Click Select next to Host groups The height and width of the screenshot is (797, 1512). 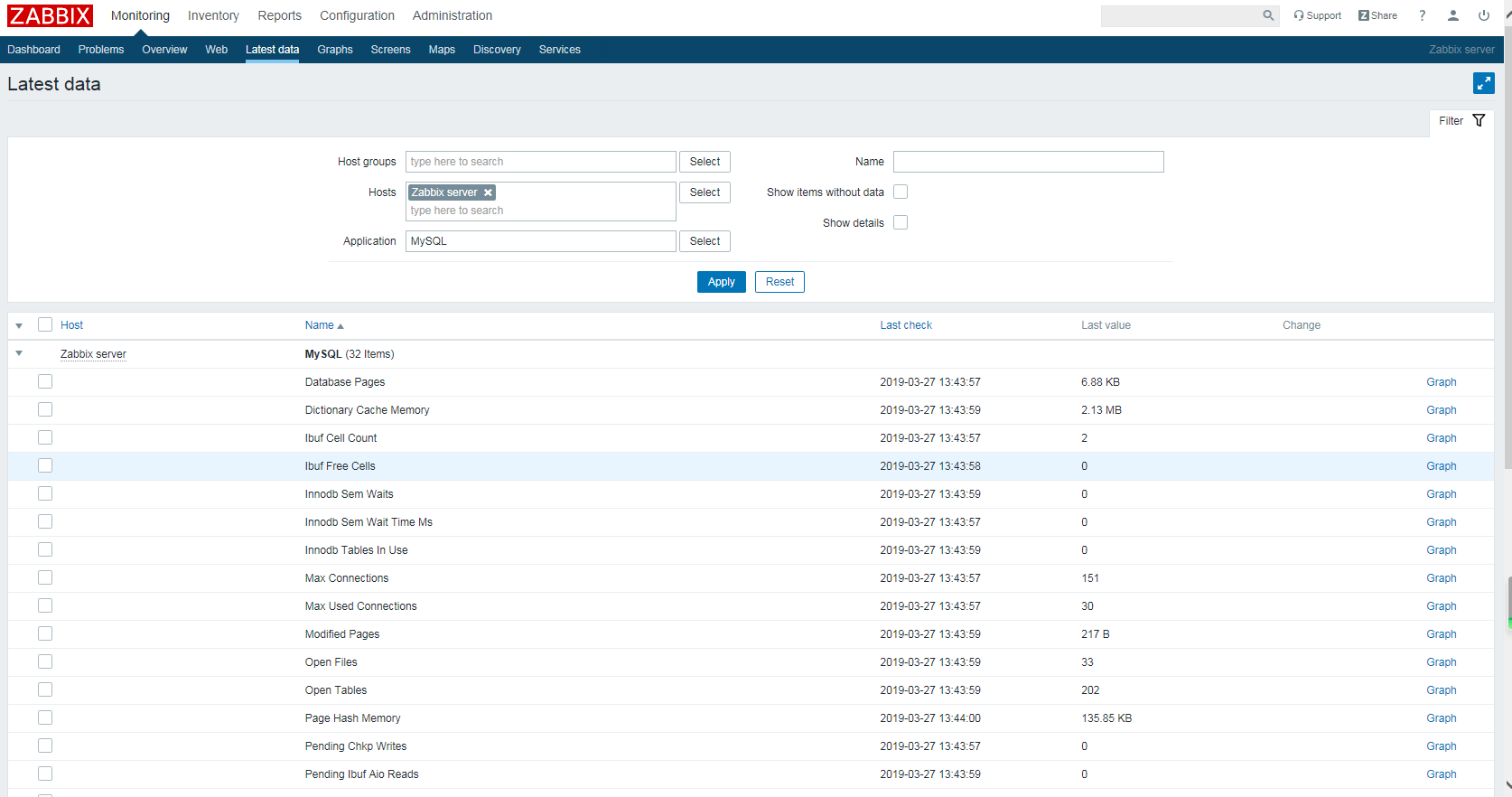pyautogui.click(x=705, y=162)
